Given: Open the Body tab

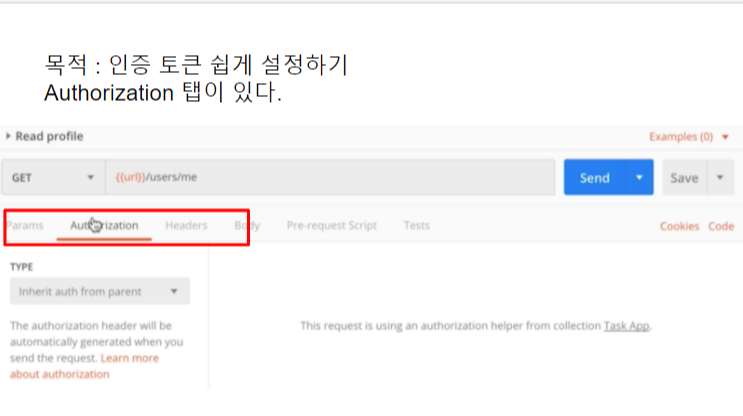Looking at the screenshot, I should point(247,226).
